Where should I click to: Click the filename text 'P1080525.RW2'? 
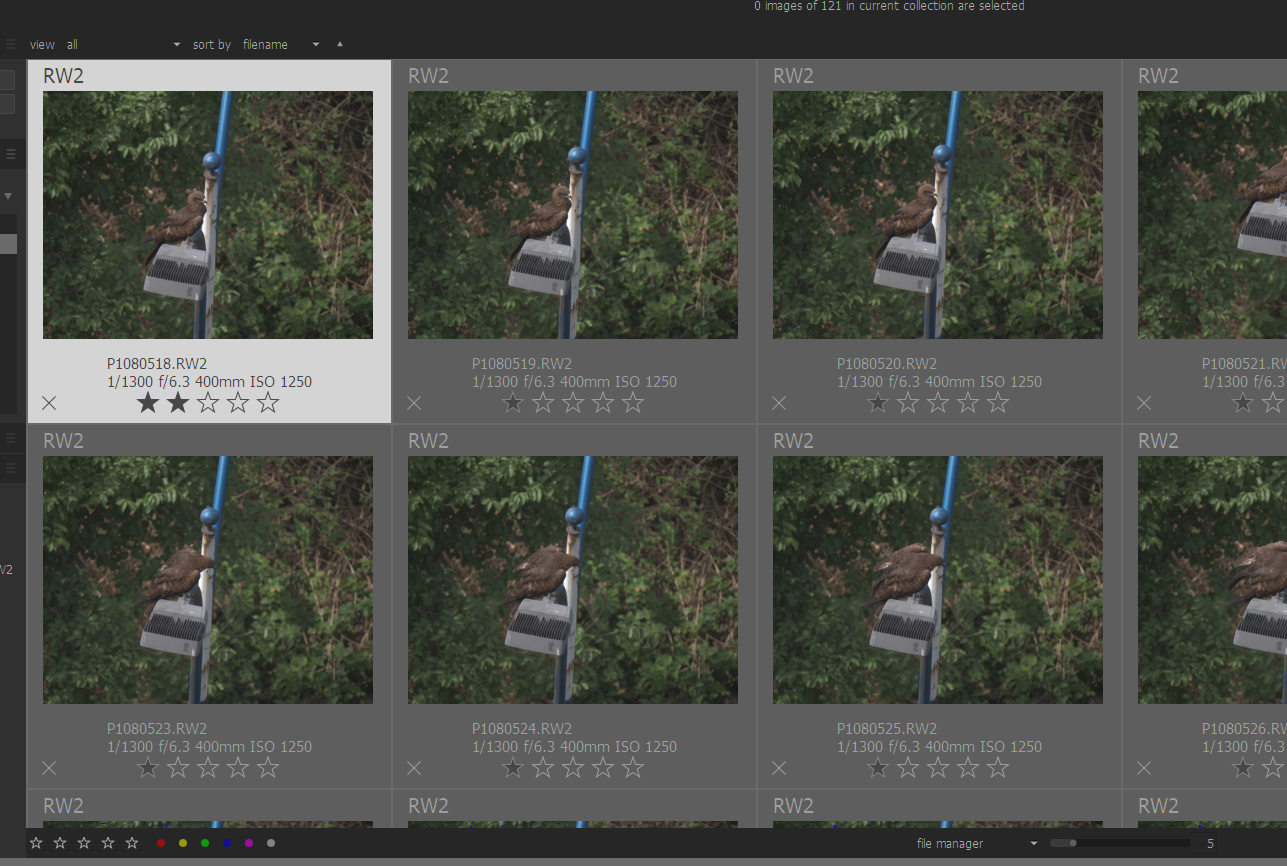(887, 729)
